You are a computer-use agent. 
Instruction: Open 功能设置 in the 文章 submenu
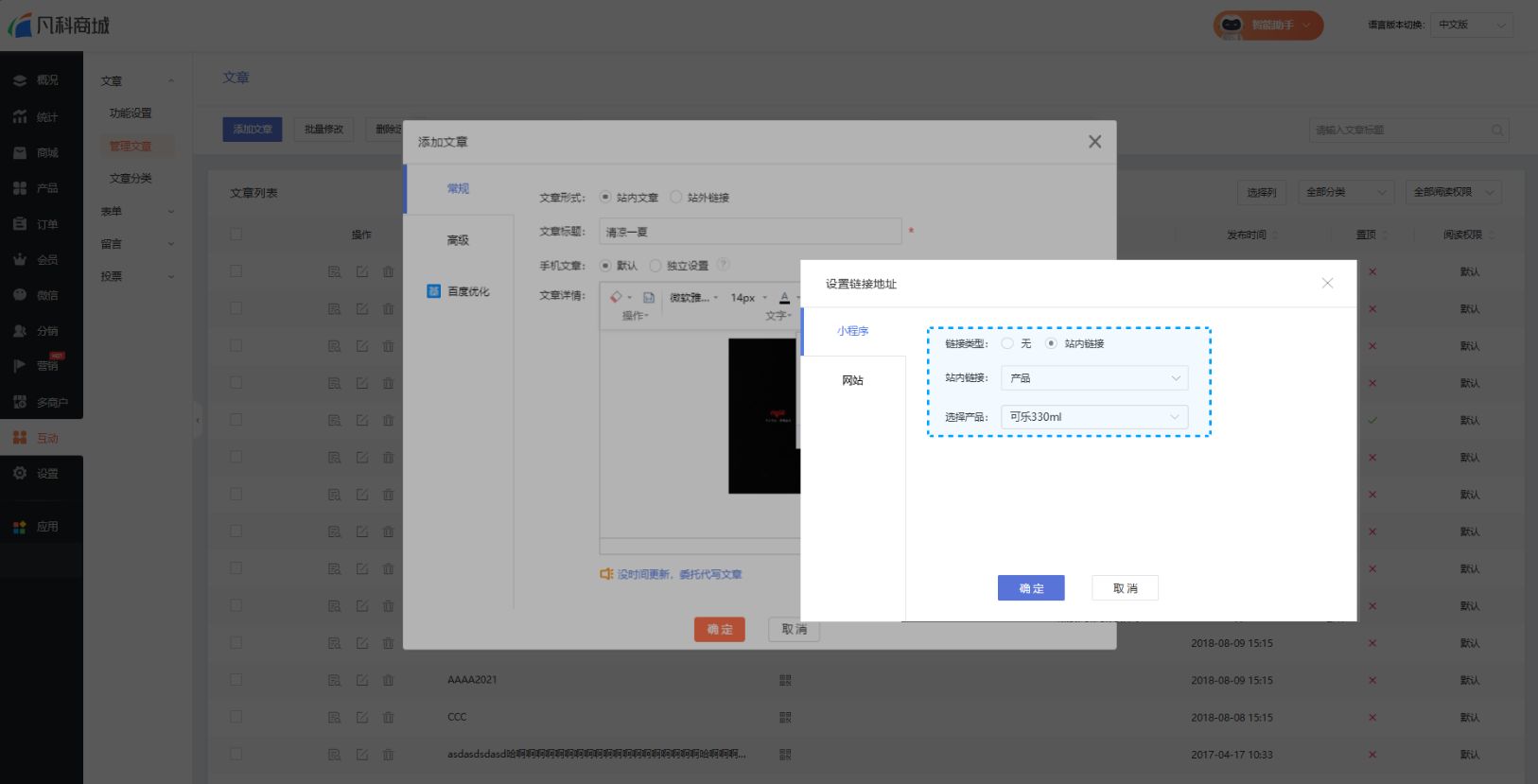pyautogui.click(x=131, y=113)
